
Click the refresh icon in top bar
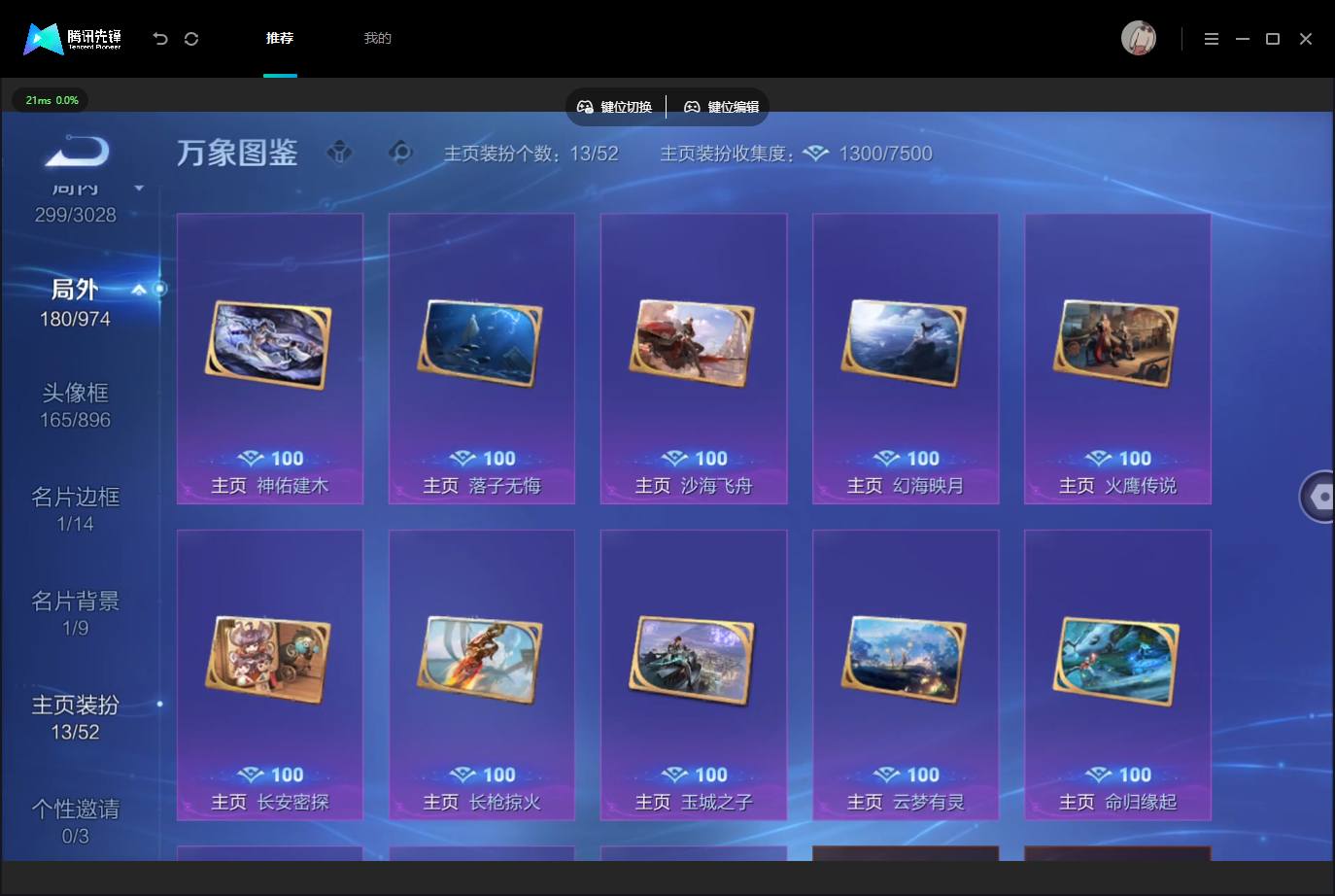click(191, 39)
